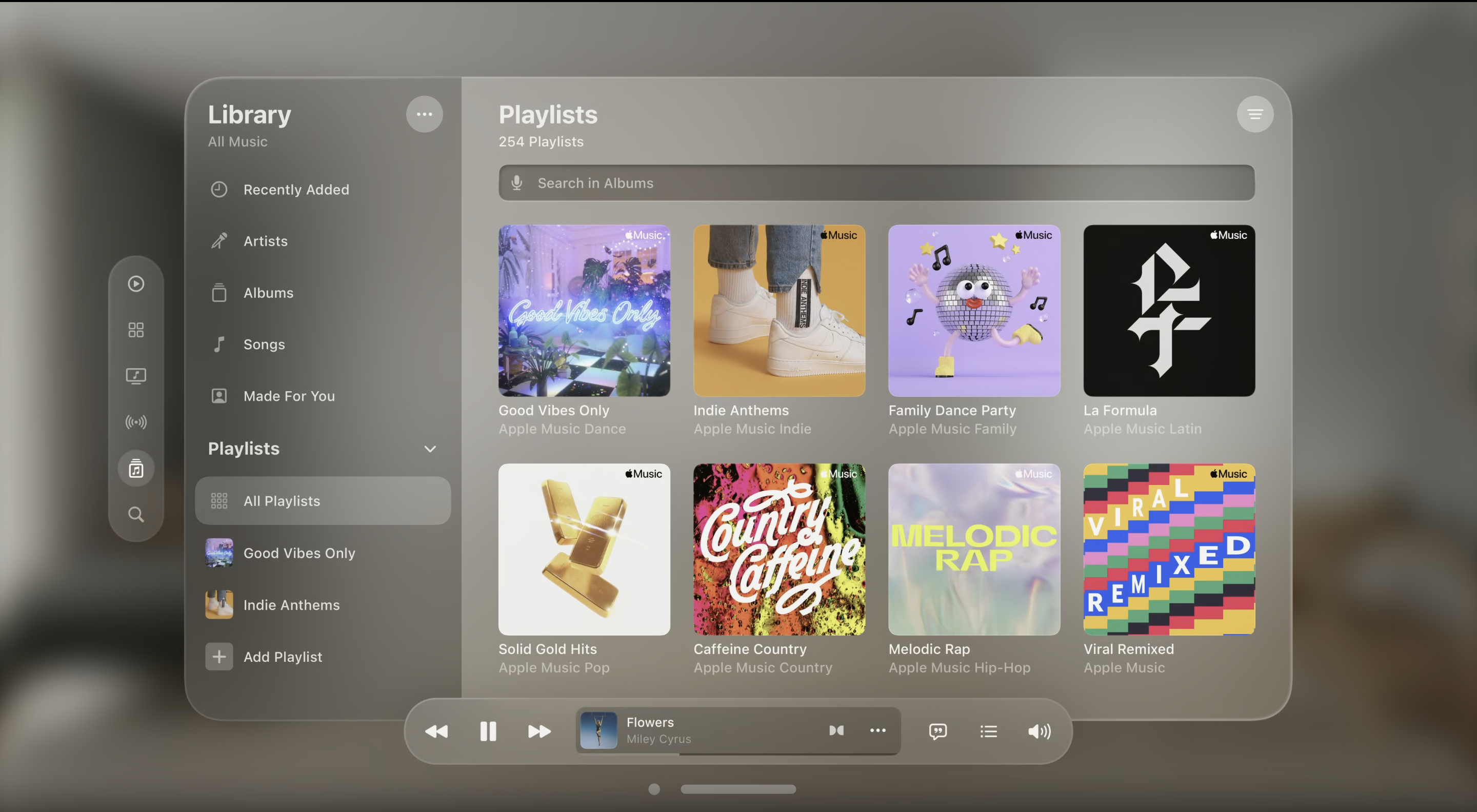Go to Made For You

click(x=323, y=396)
